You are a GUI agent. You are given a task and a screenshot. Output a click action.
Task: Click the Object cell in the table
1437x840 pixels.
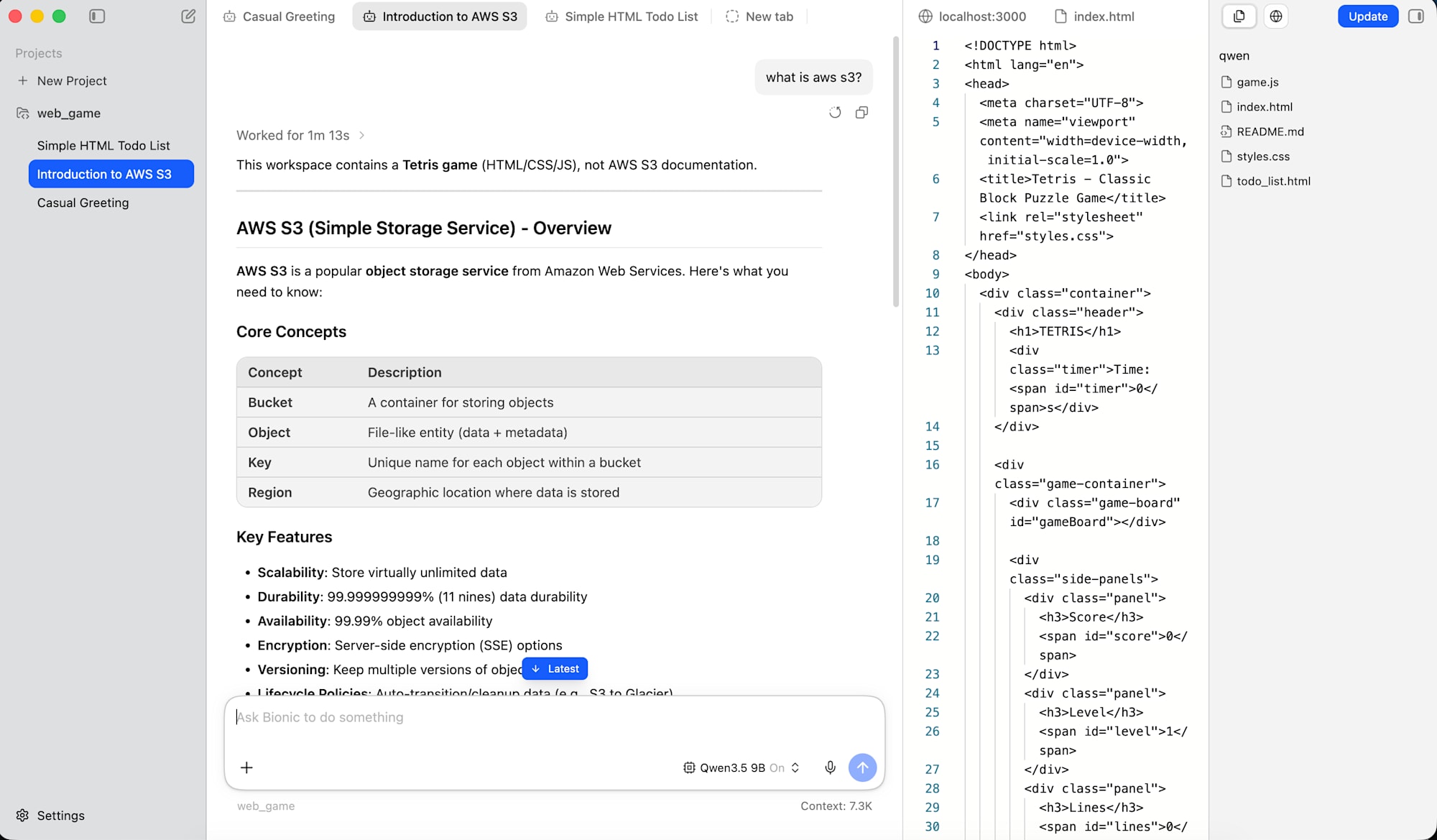269,433
